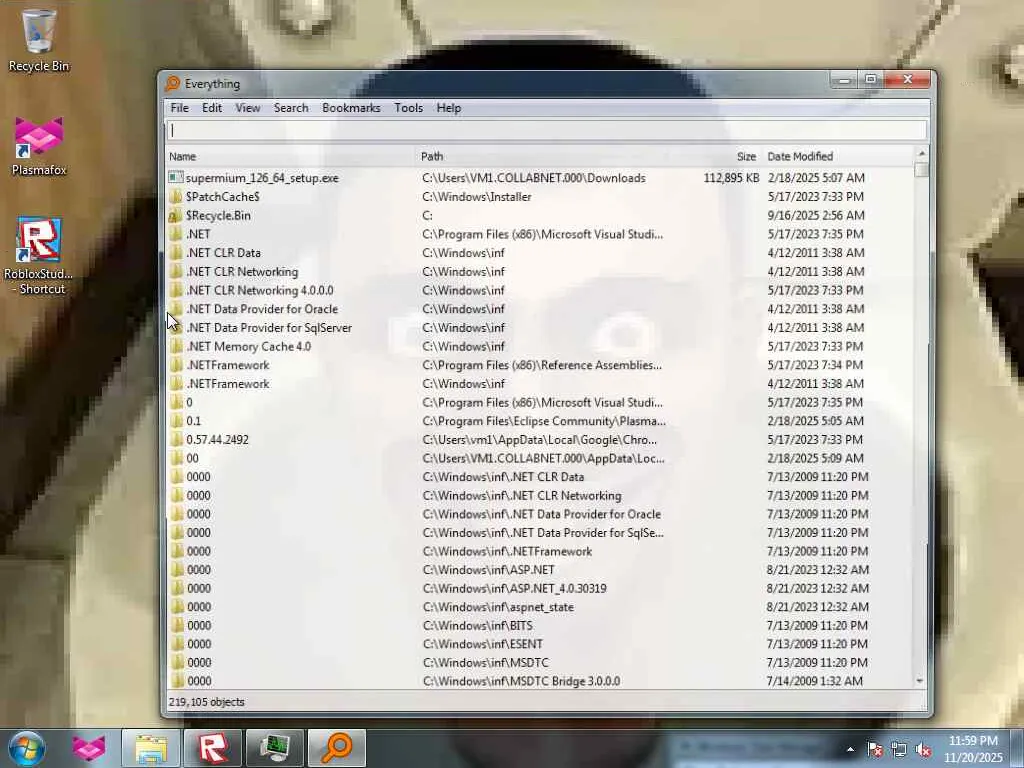Select 0000 in C:\Windows\inf\BITS
Viewport: 1024px width, 768px height.
coord(541,626)
